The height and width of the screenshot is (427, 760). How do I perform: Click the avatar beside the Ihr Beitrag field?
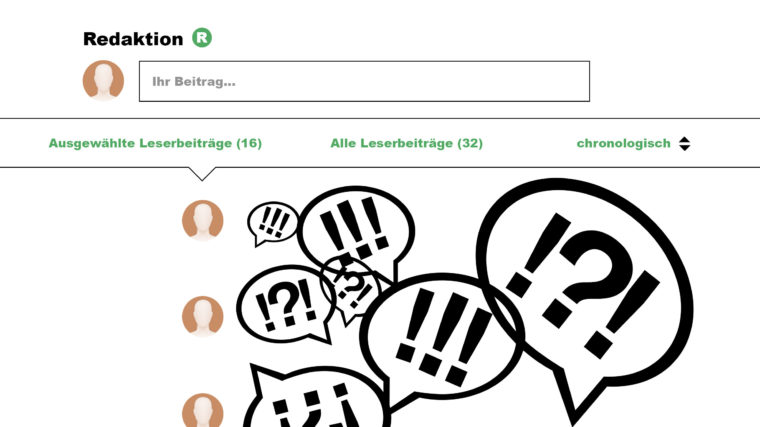point(103,80)
